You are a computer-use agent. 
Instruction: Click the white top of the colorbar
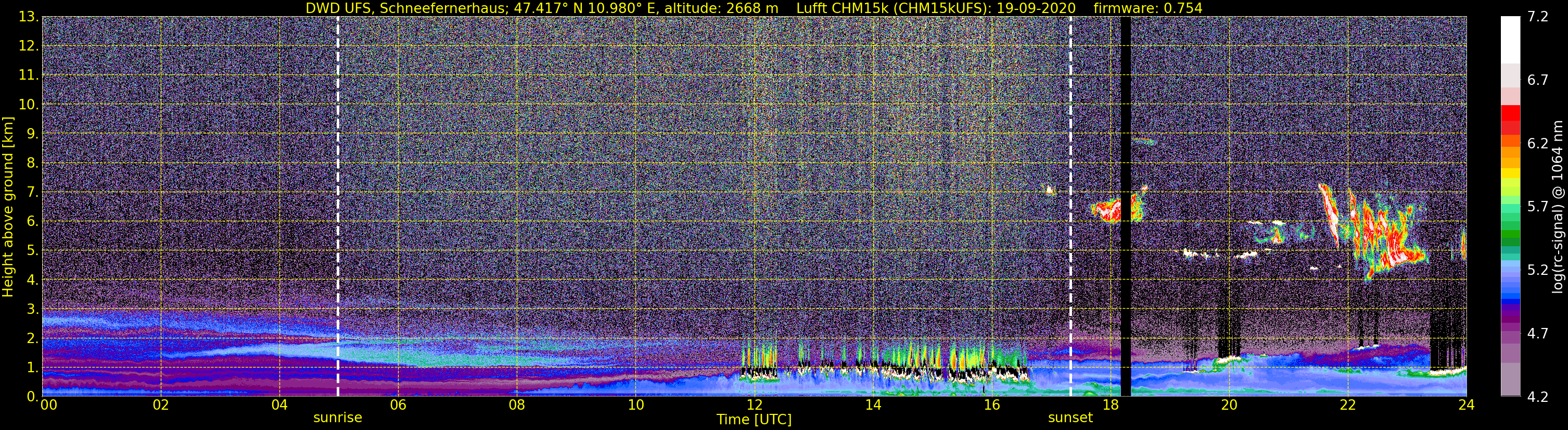[x=1510, y=40]
